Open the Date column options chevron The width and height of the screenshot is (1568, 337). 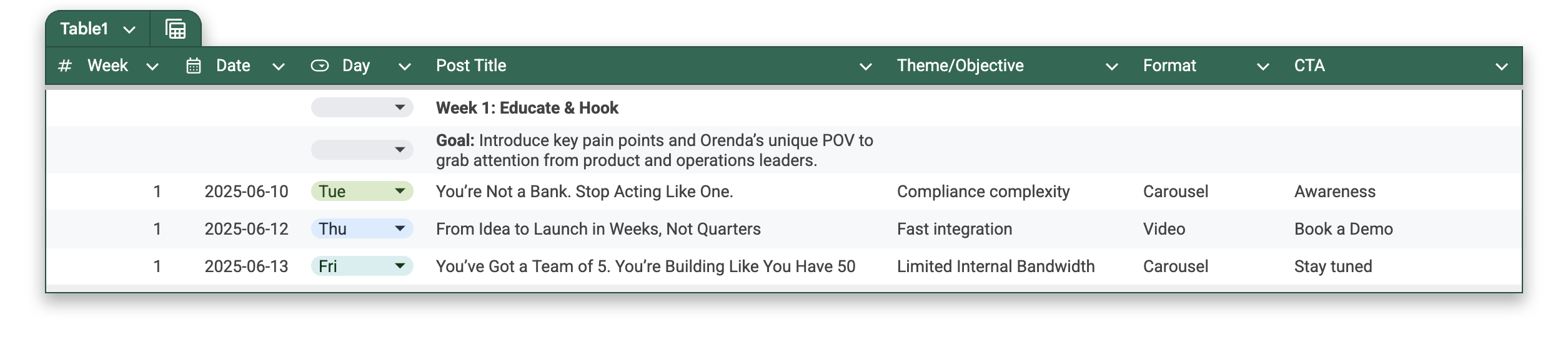point(279,66)
